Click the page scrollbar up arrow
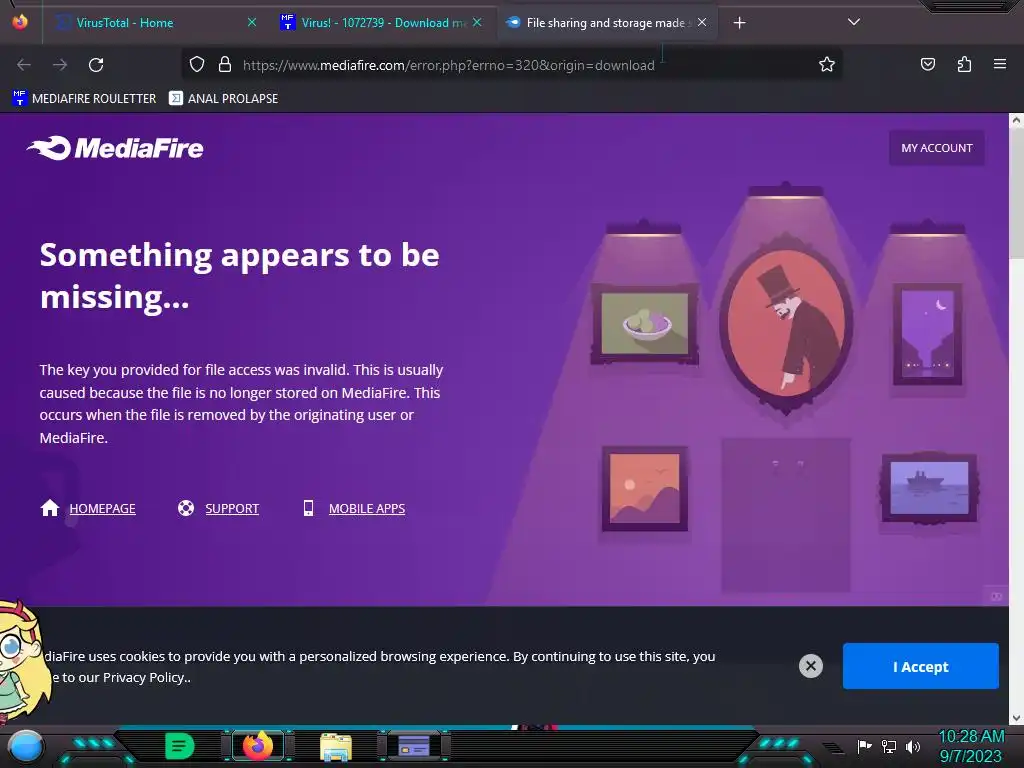1024x768 pixels. [1016, 120]
